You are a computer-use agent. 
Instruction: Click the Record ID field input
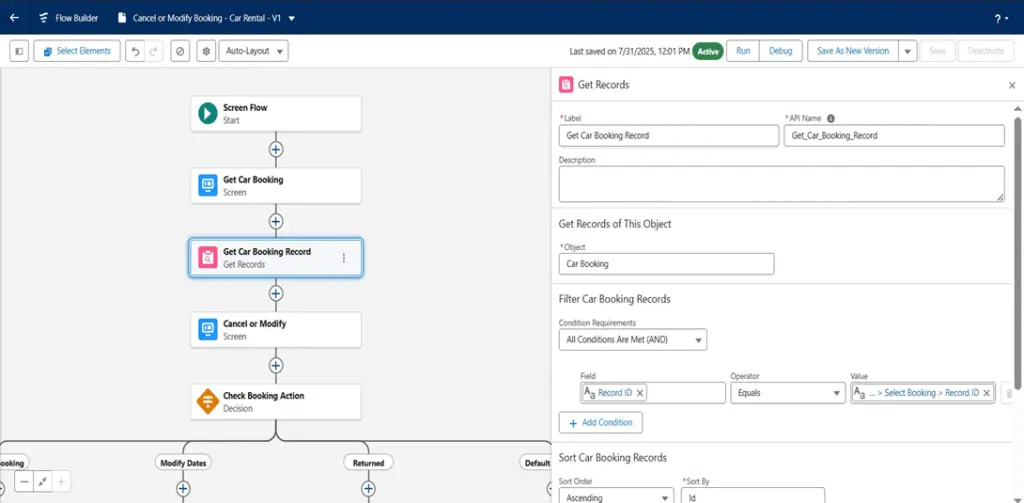[653, 393]
